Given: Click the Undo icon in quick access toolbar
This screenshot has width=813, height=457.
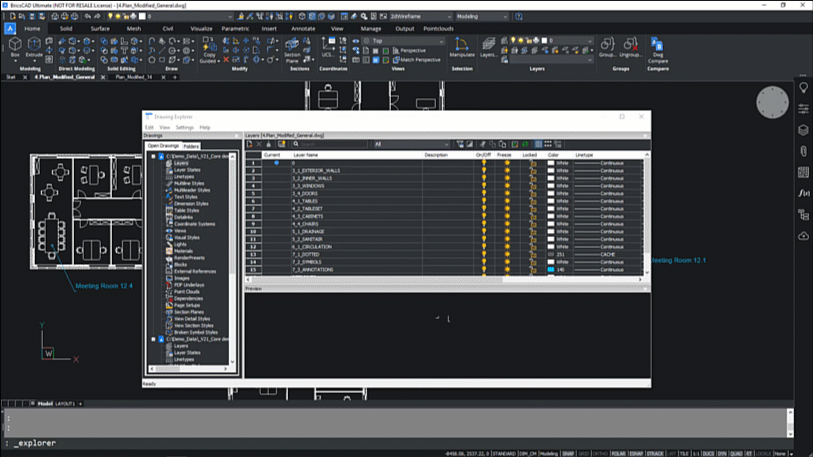Looking at the screenshot, I should [88, 17].
